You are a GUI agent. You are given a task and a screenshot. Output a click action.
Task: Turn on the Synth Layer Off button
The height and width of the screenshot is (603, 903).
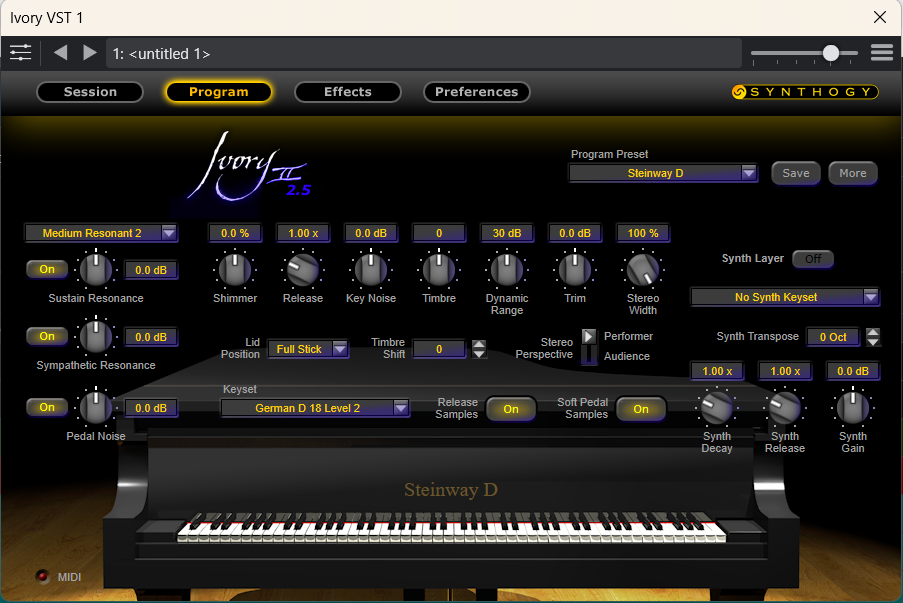coord(813,259)
